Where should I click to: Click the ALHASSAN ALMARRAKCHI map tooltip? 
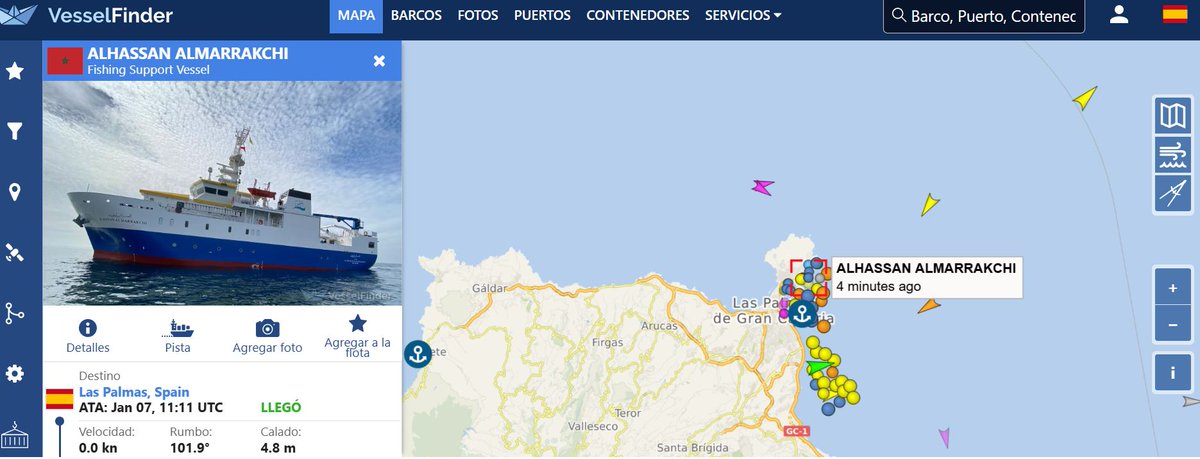click(925, 276)
